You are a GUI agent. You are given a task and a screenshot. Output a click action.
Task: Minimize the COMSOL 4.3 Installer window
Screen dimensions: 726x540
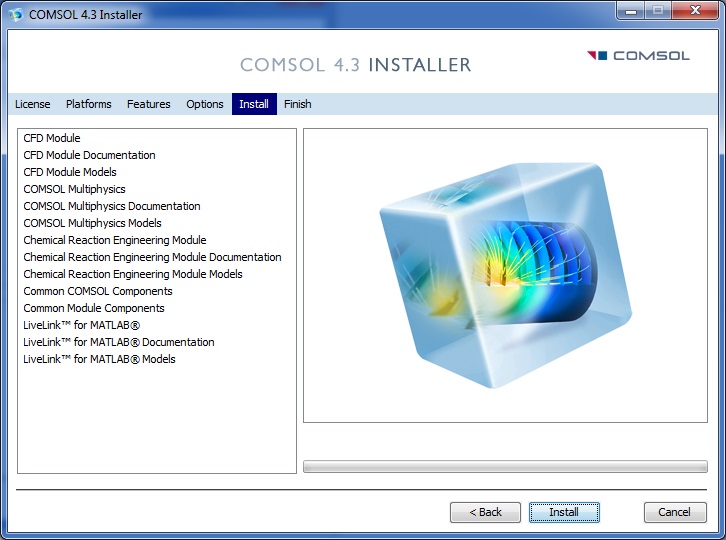[x=631, y=11]
